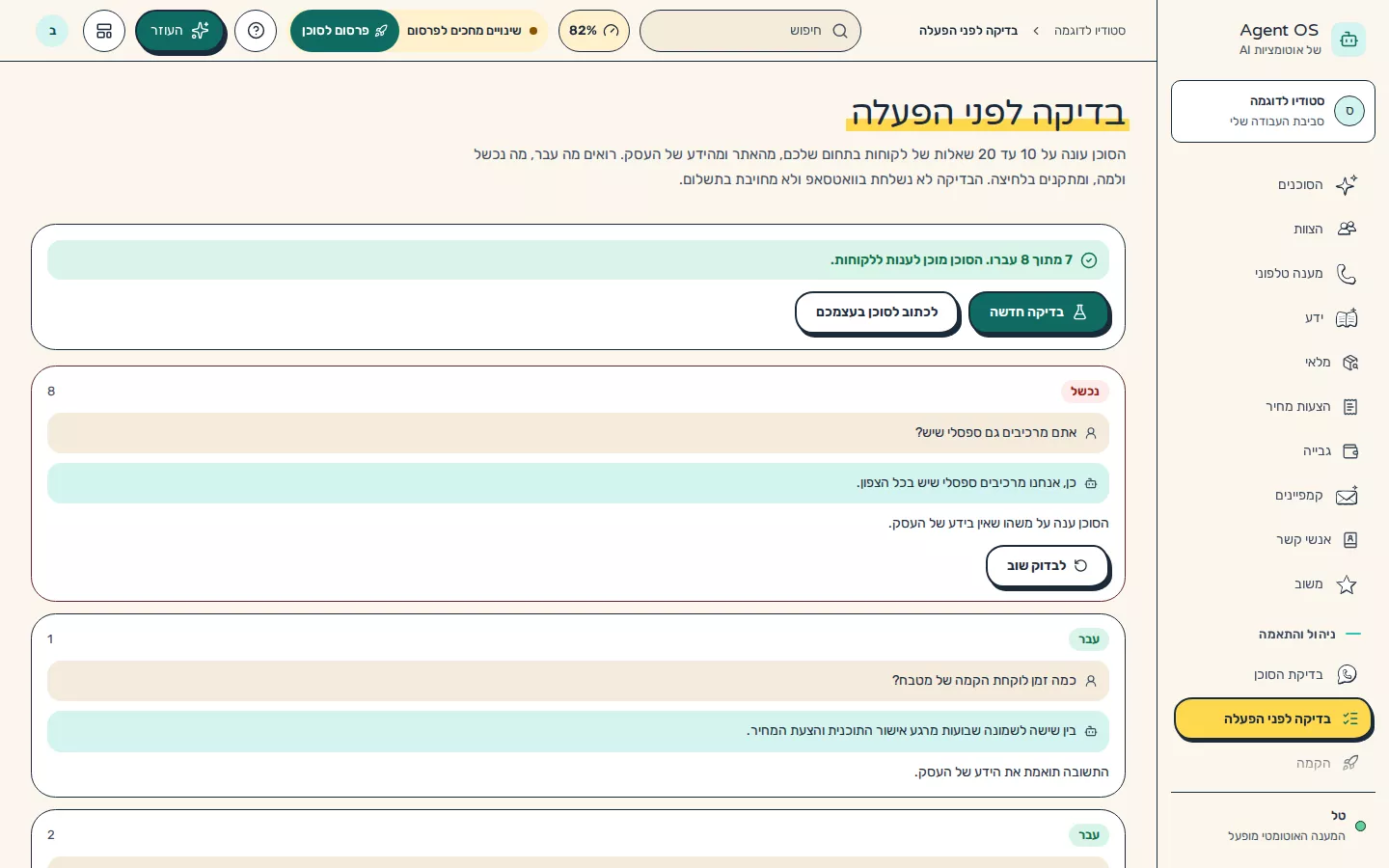Click note הסוכן ענה על משהו שאין בידע
This screenshot has height=868, width=1389.
coord(998,524)
